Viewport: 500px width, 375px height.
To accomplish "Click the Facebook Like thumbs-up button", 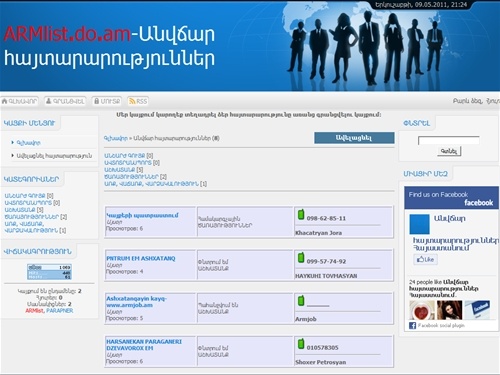I will pos(426,259).
